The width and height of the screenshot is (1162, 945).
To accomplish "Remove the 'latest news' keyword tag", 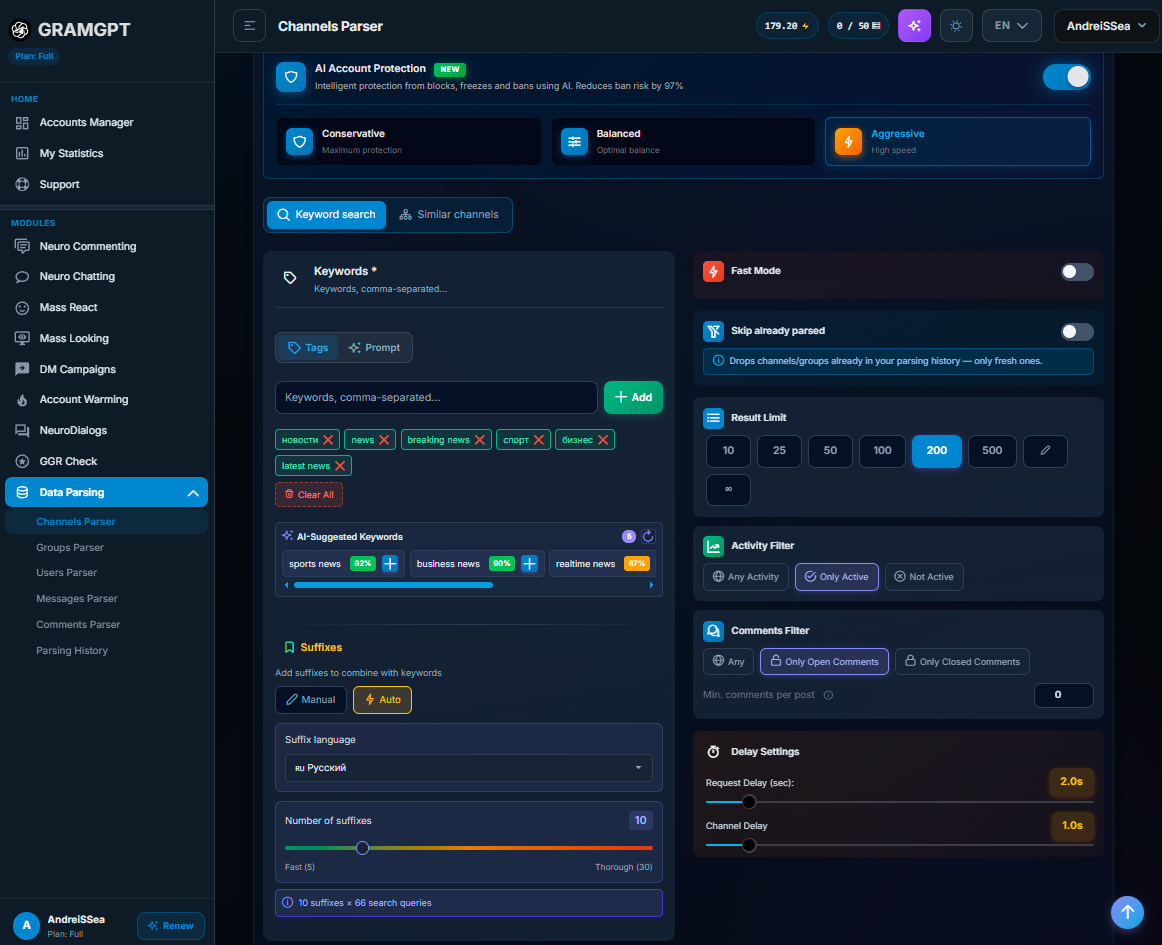I will pos(340,466).
